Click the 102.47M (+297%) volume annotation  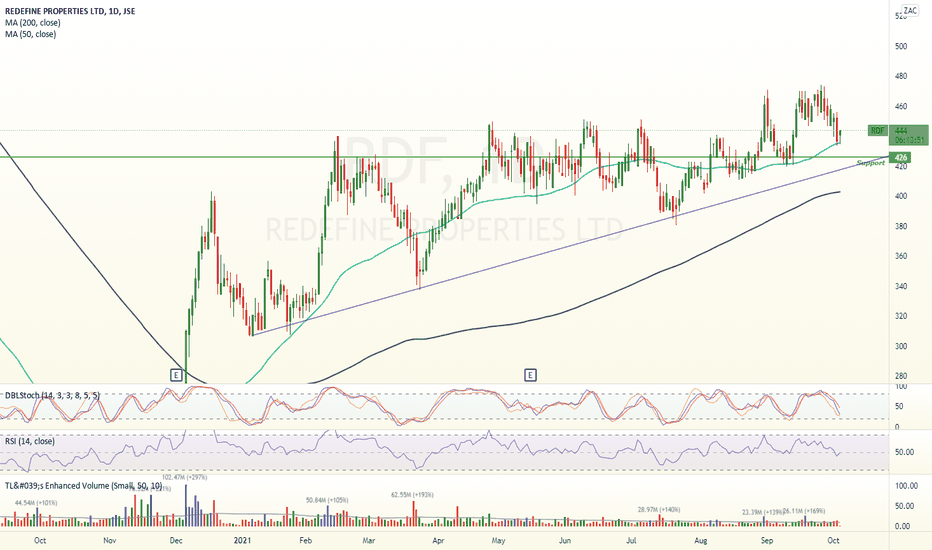point(184,477)
